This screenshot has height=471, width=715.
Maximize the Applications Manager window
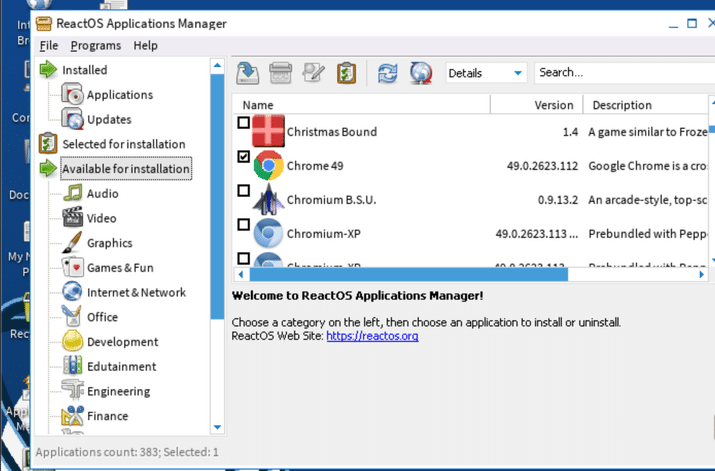point(692,23)
